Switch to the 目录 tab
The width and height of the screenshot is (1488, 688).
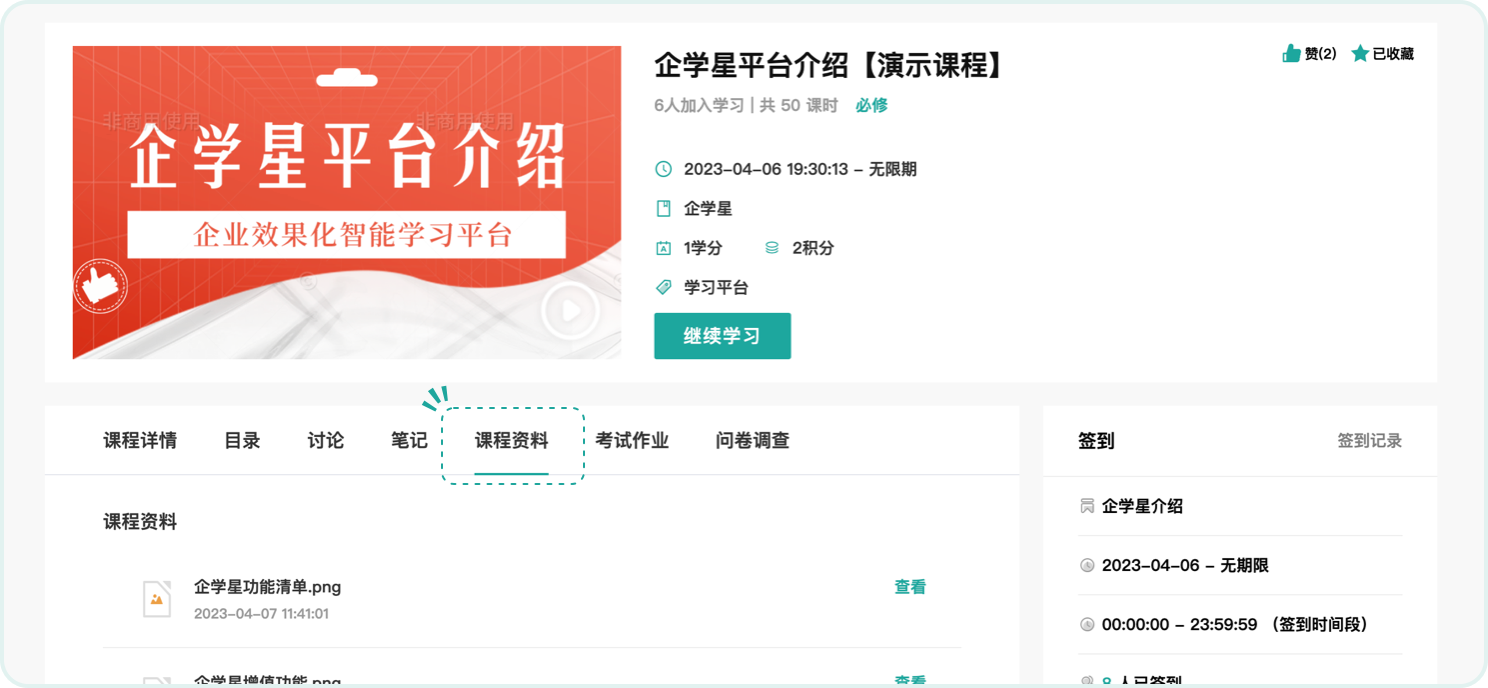pos(242,441)
